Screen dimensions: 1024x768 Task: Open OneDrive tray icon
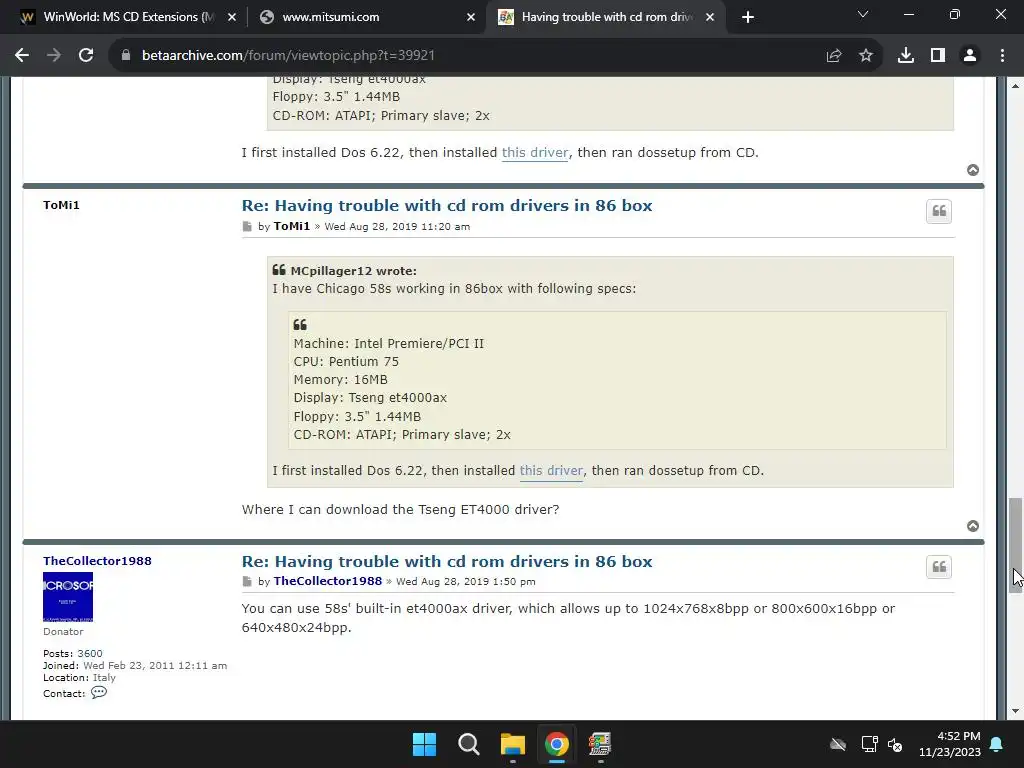coord(838,744)
